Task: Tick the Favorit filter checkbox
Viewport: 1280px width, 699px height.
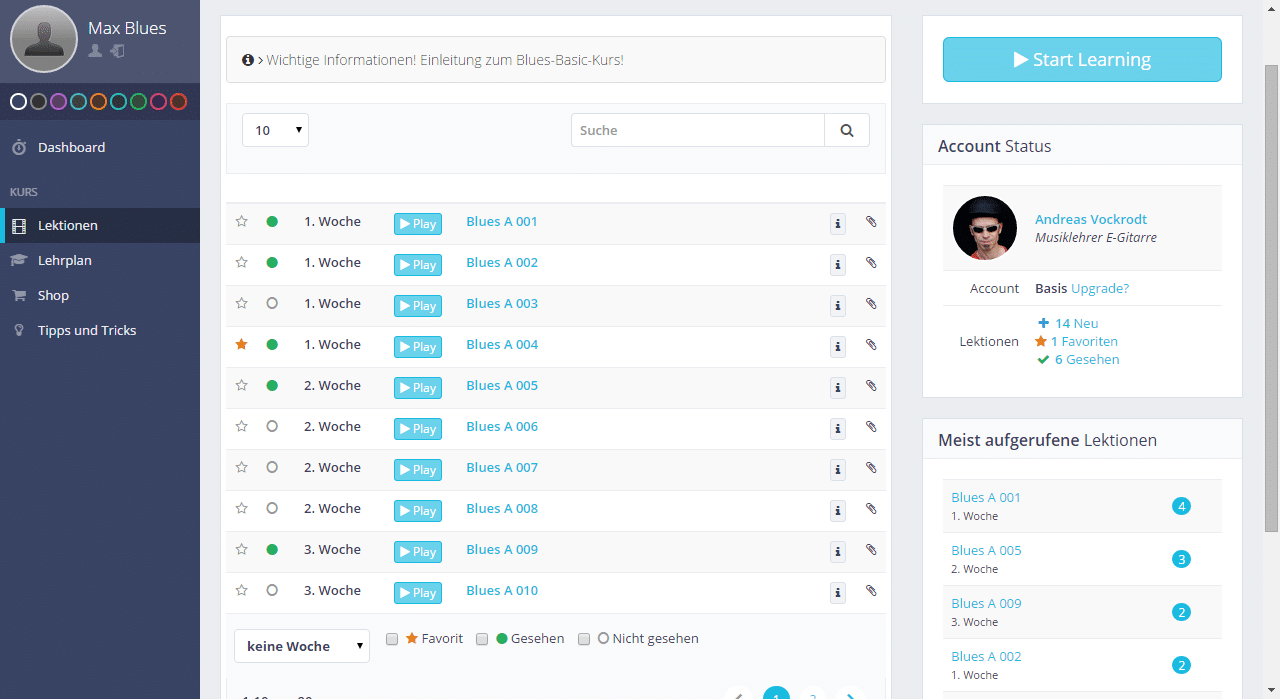Action: click(x=392, y=639)
